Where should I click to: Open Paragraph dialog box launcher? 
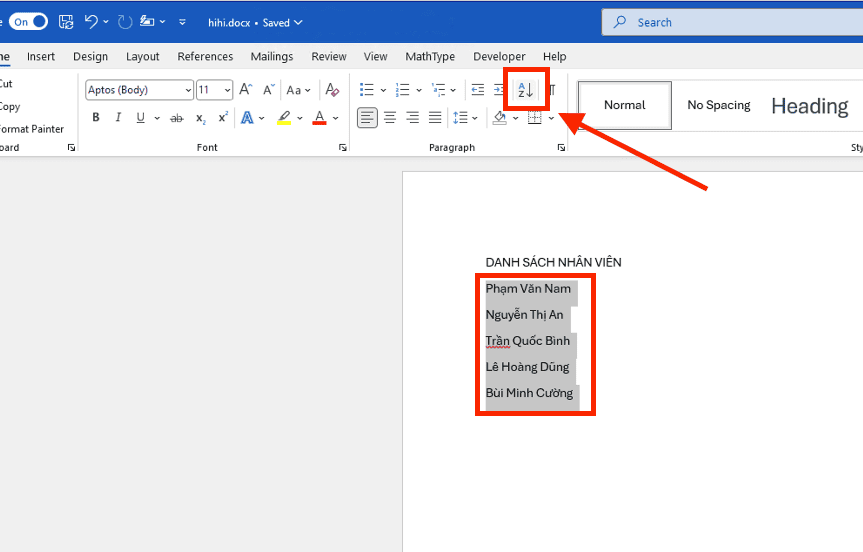(x=561, y=147)
